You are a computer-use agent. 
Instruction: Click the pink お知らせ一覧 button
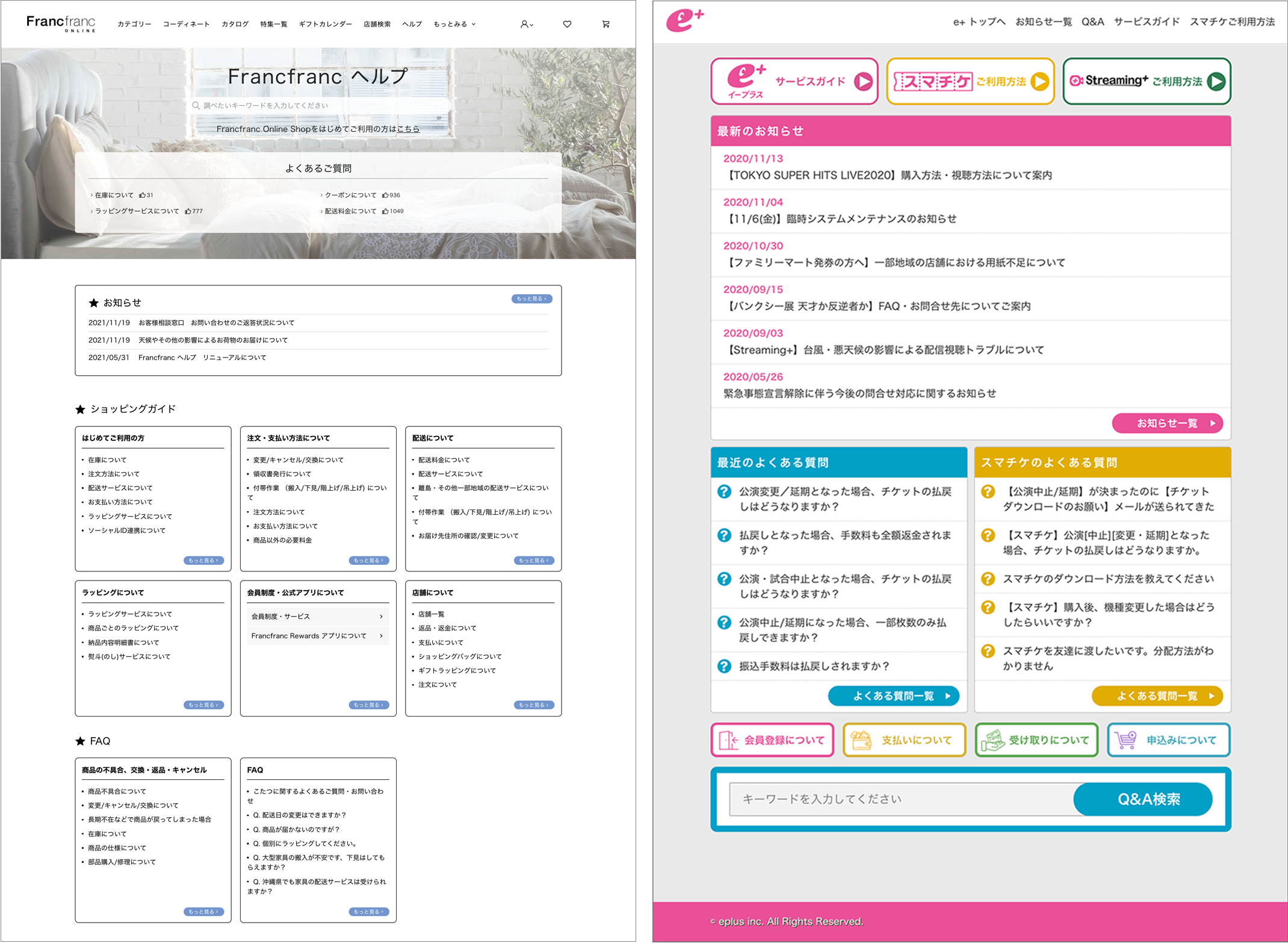[1167, 423]
